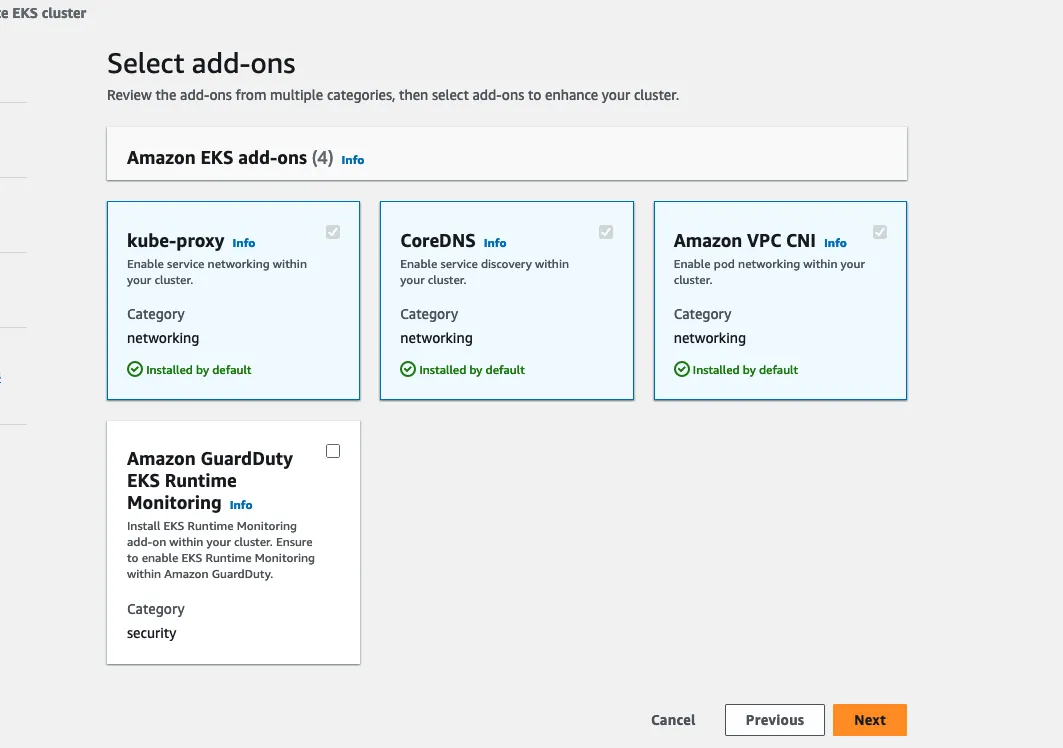Click the Next button
Screen dimensions: 1063x748
[x=870, y=720]
